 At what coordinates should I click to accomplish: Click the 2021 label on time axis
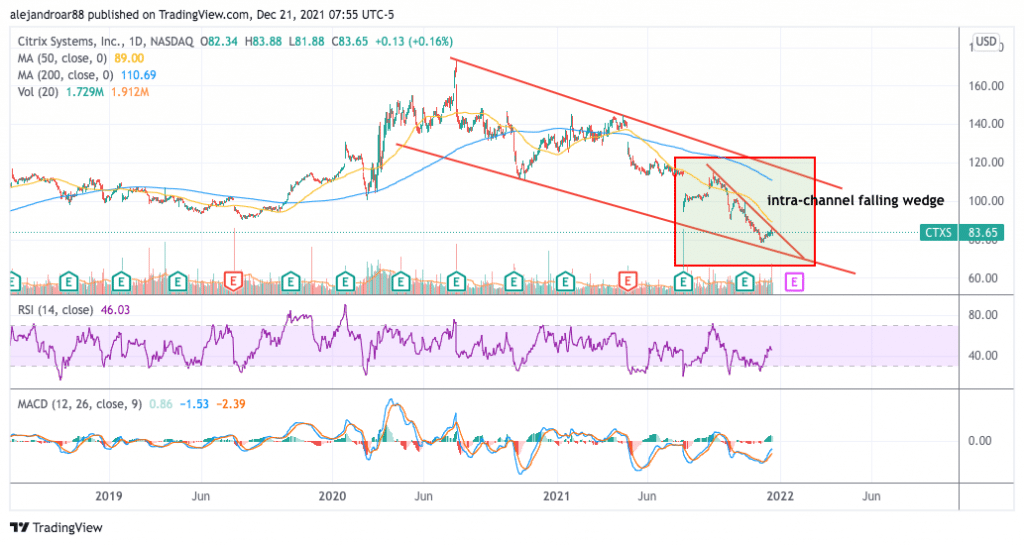(557, 496)
